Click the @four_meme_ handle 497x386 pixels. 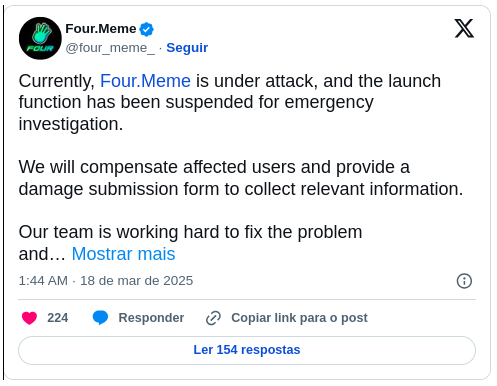[110, 48]
